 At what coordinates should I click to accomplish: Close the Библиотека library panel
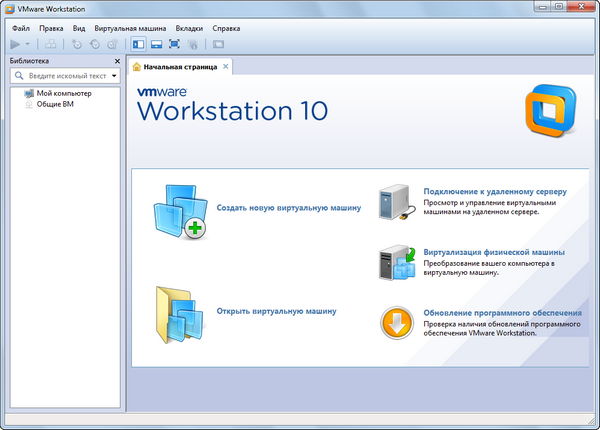[x=117, y=61]
